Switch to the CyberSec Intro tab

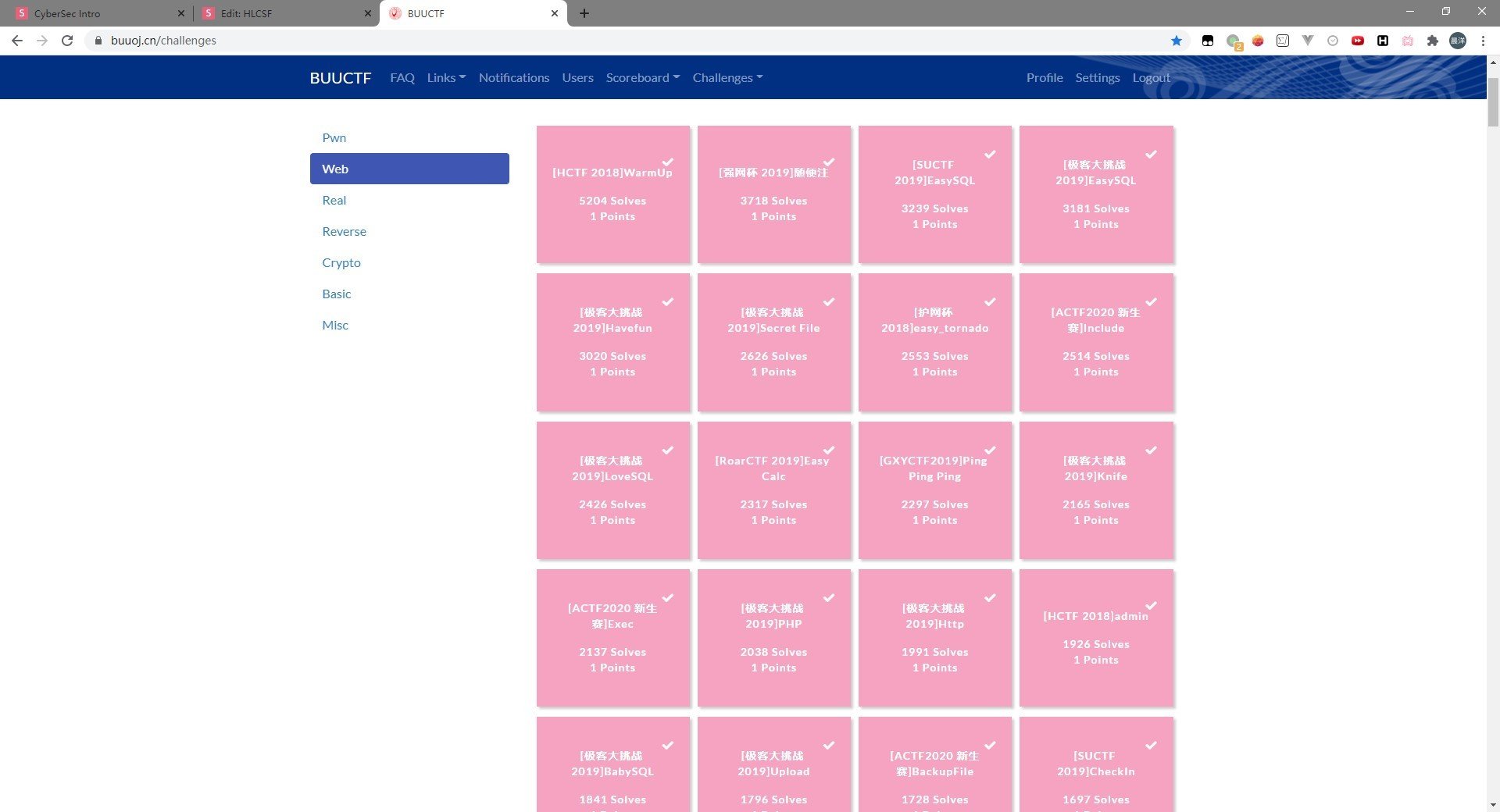pyautogui.click(x=98, y=13)
